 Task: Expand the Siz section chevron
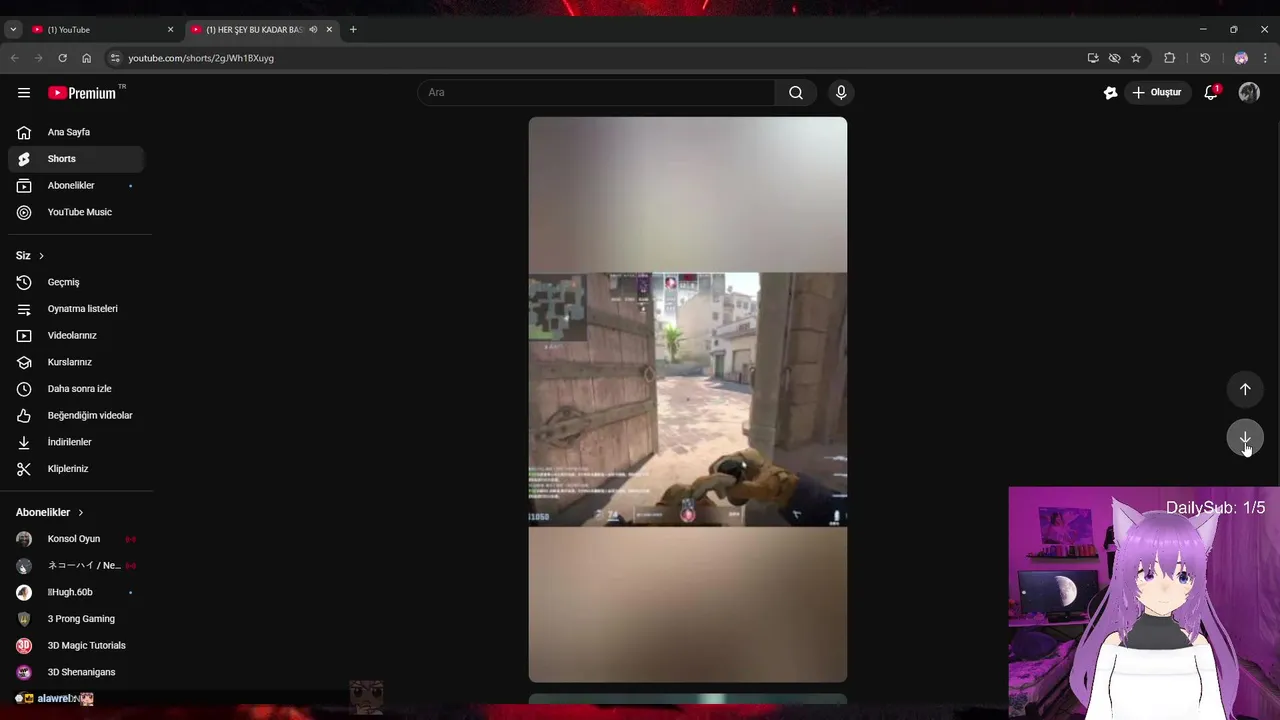tap(41, 256)
